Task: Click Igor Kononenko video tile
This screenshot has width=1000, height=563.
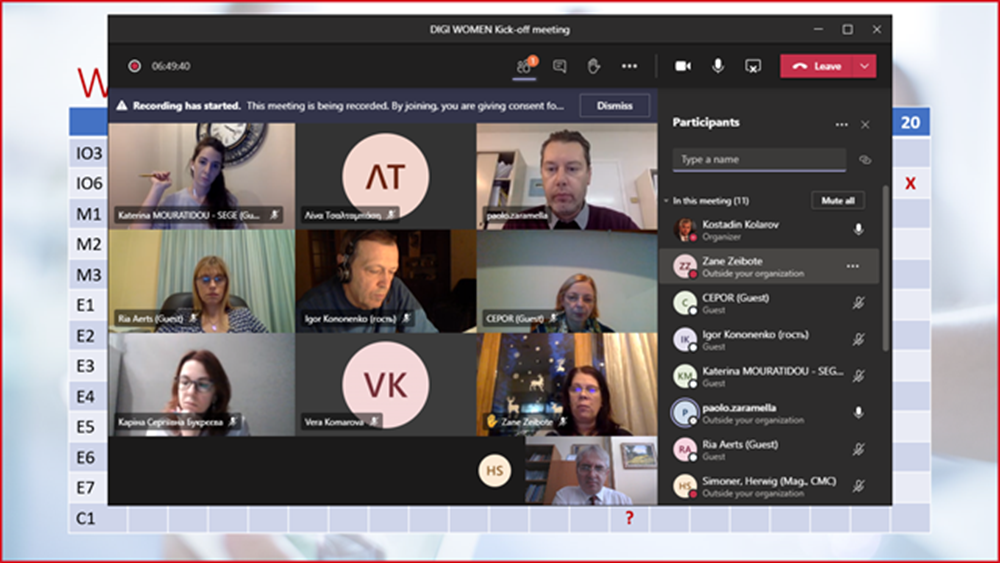Action: coord(386,281)
